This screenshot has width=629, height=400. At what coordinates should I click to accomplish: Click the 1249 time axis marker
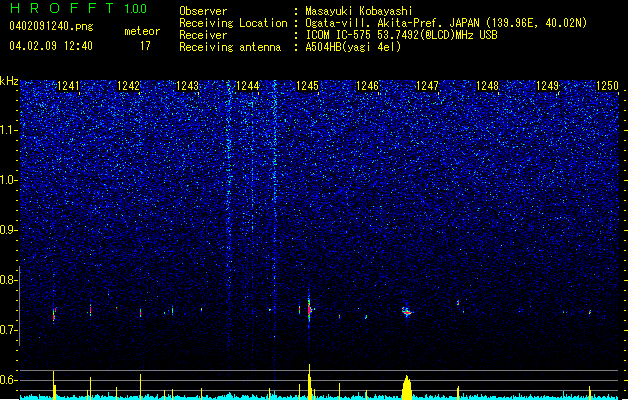[x=548, y=86]
